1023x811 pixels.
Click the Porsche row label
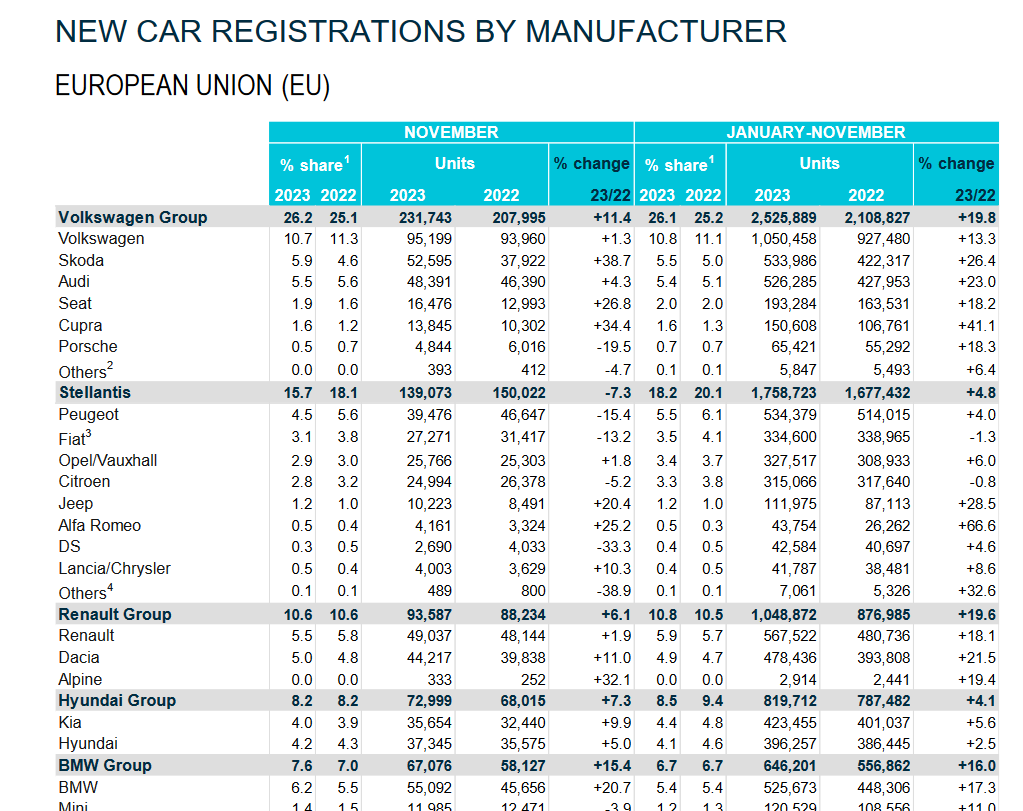point(88,346)
